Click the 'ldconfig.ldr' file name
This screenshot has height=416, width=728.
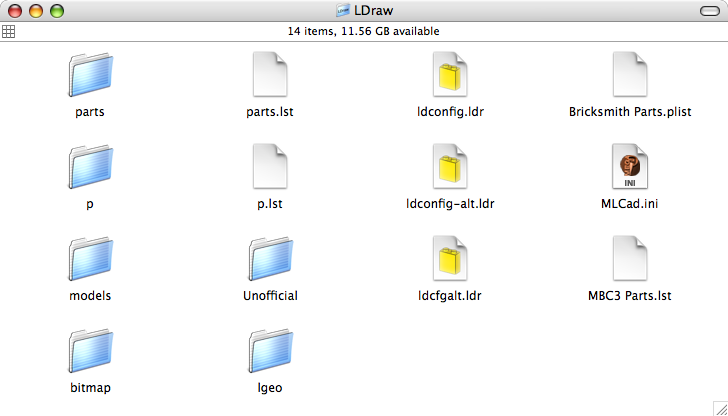(x=450, y=112)
